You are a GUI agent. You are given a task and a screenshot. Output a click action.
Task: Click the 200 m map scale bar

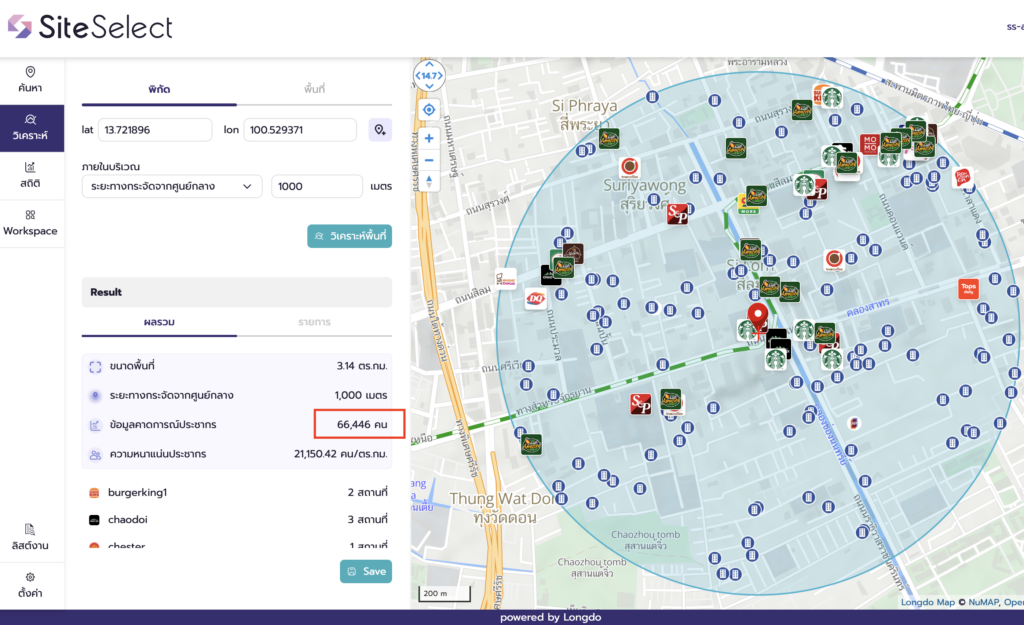444,594
